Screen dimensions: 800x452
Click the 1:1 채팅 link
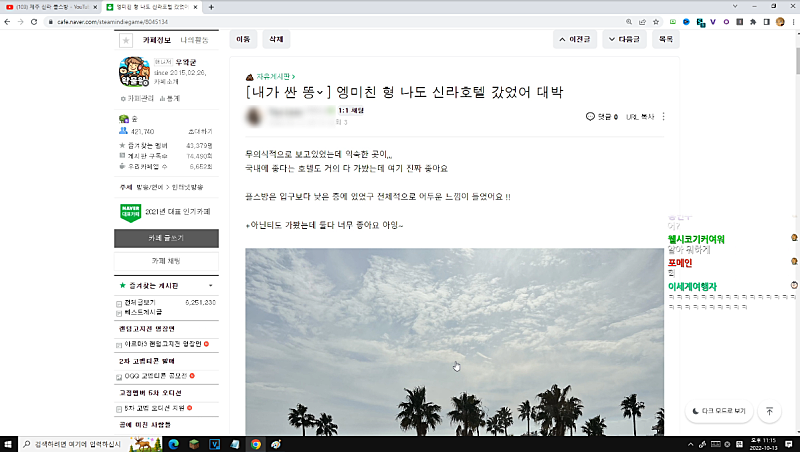coord(351,111)
